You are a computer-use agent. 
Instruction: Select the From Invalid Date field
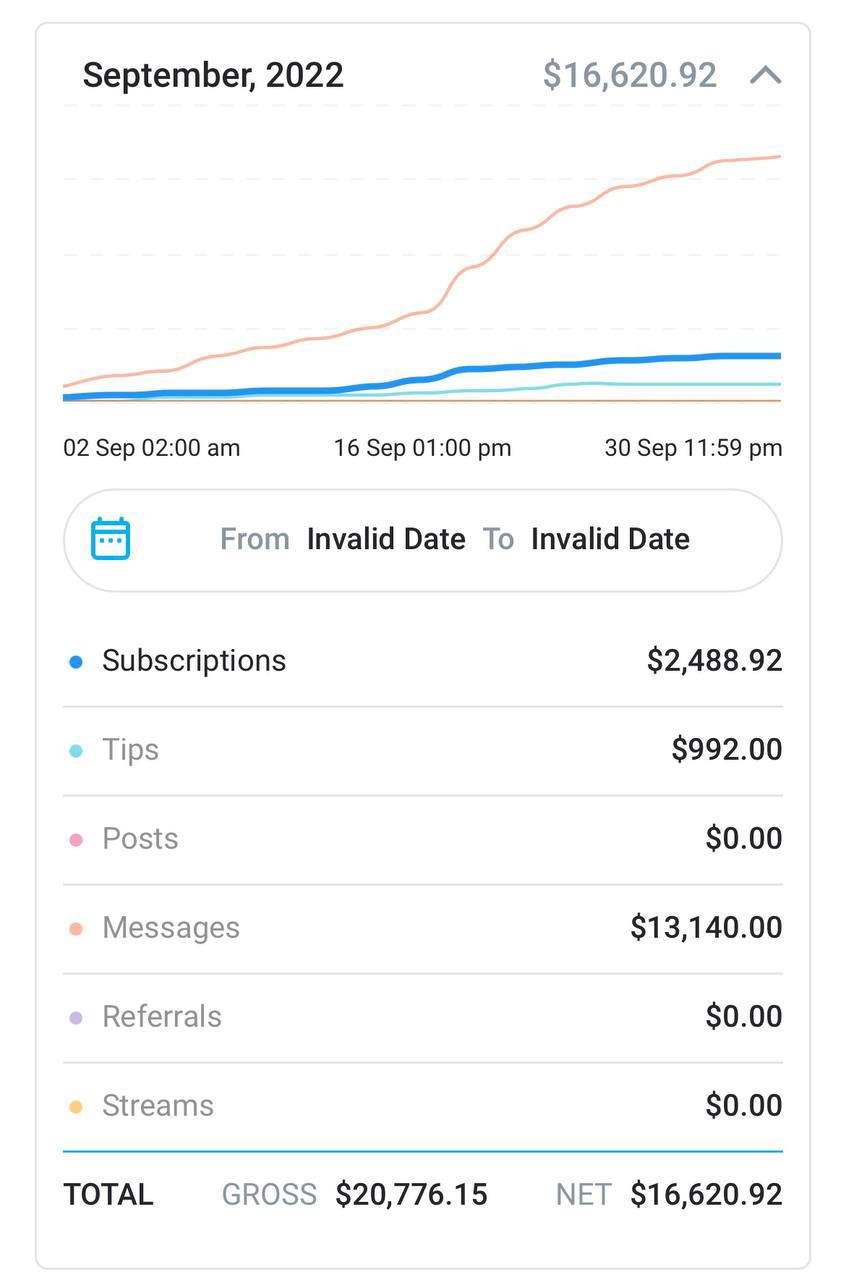[x=385, y=539]
